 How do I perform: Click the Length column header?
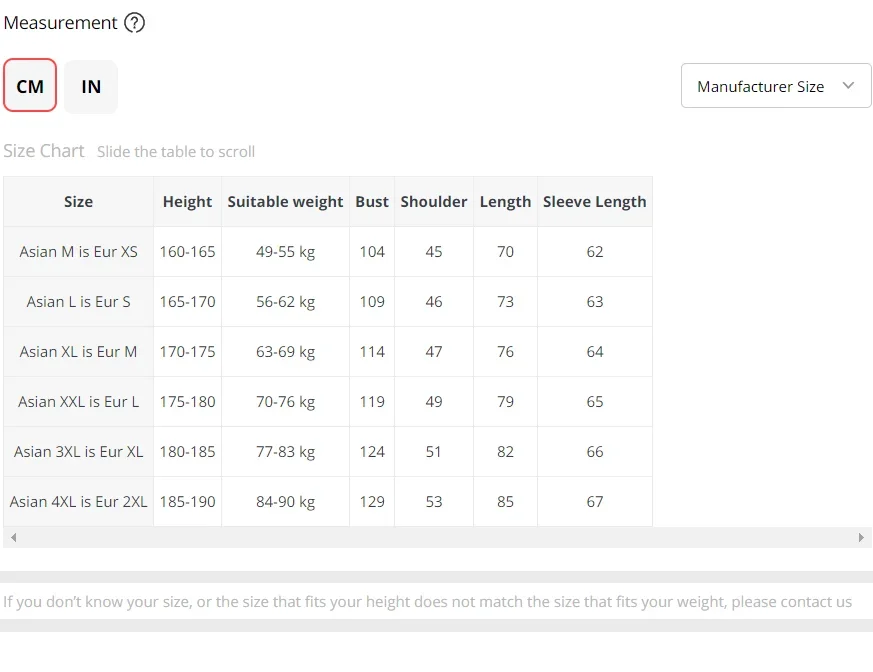[x=506, y=202]
